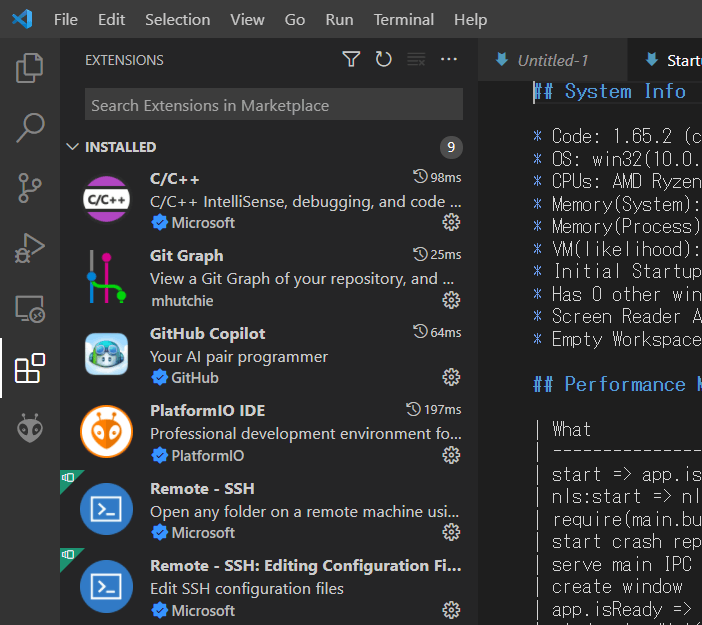Open the Remote - SSH extension title
This screenshot has height=625, width=702.
tap(202, 488)
